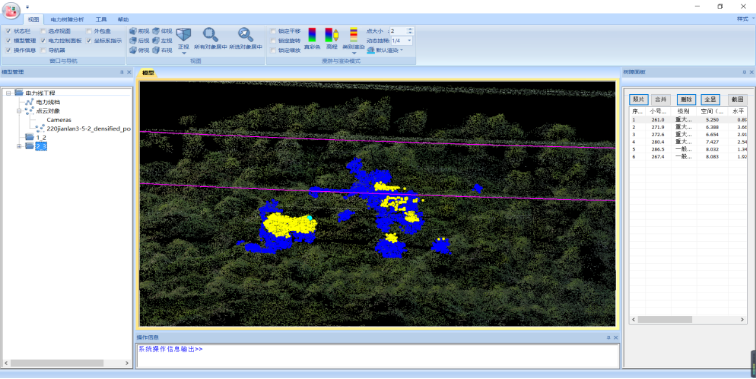Screen dimensions: 756x379
Task: Apply the 真彩色 true color render mode
Action: 312,35
